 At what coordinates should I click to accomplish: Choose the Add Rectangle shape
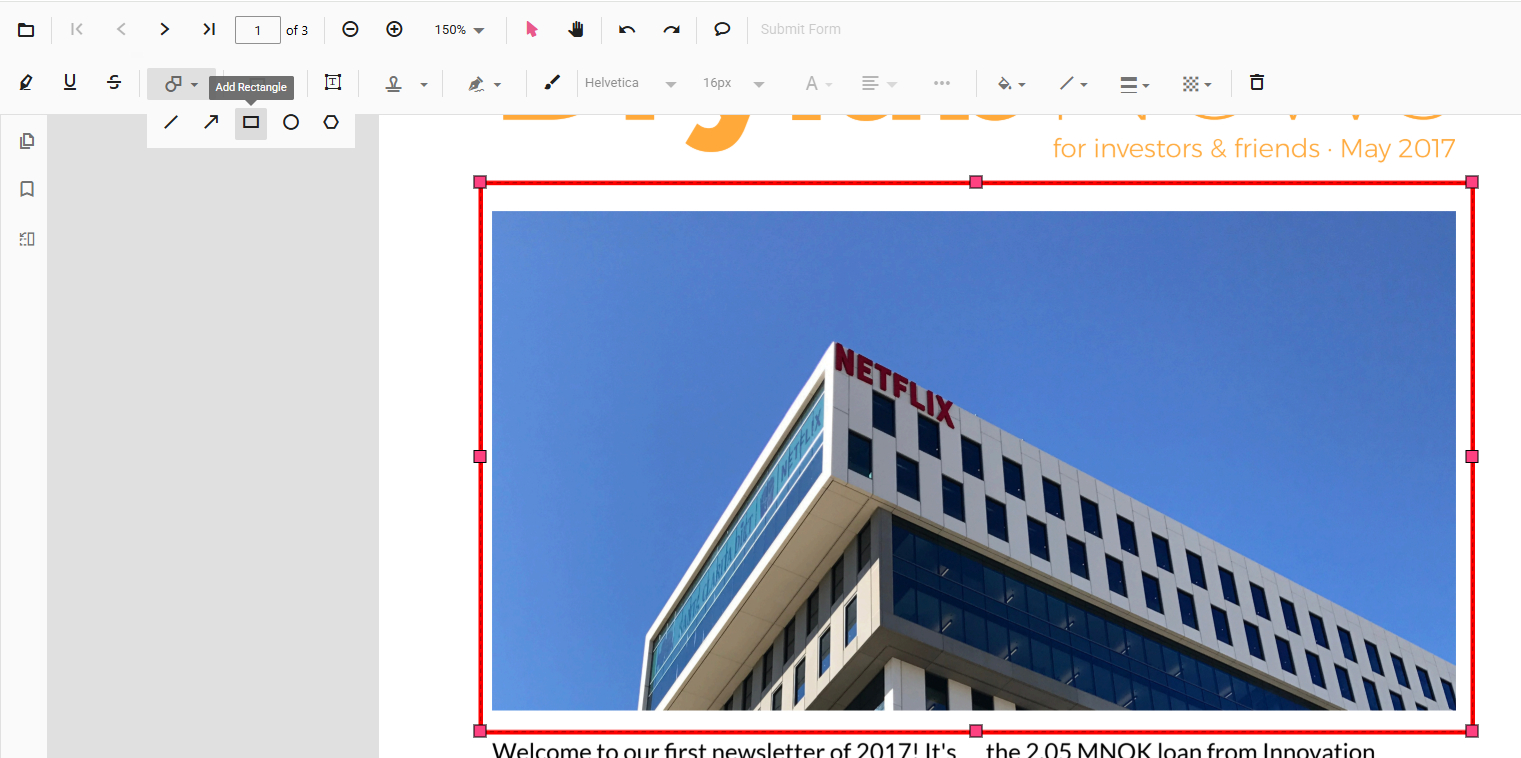click(x=251, y=122)
